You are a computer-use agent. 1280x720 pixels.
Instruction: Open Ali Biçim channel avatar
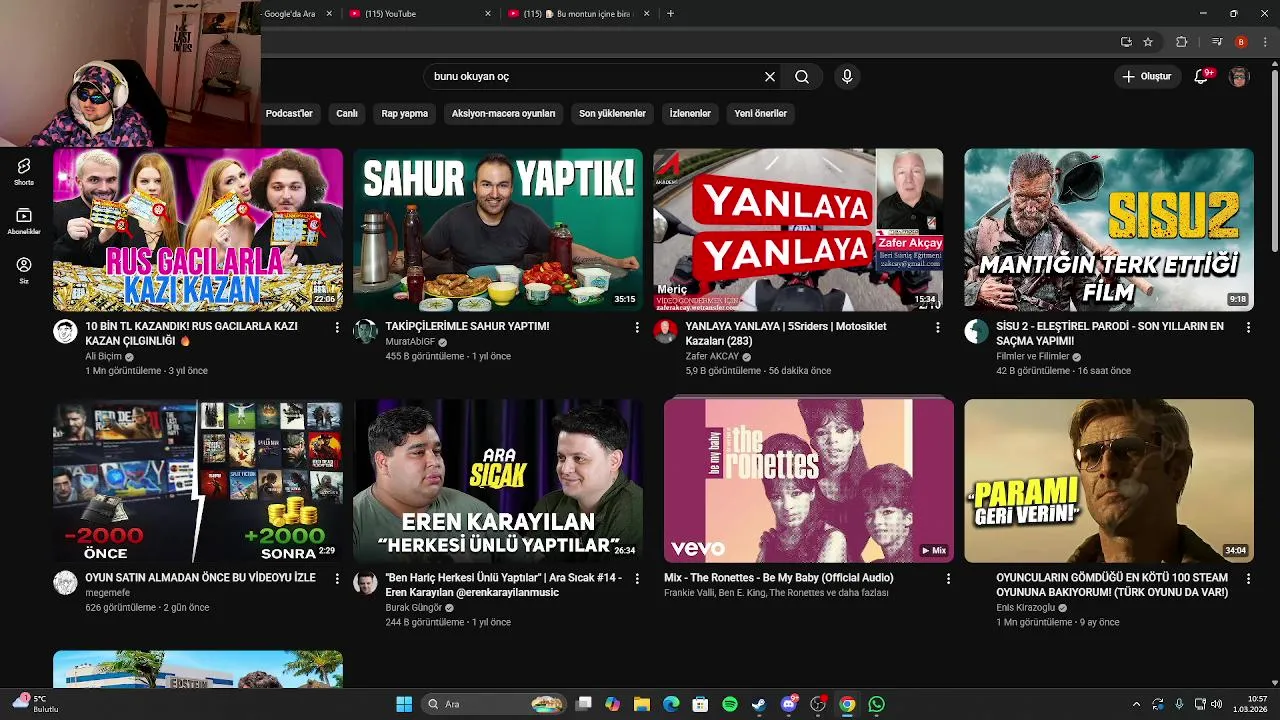tap(65, 332)
